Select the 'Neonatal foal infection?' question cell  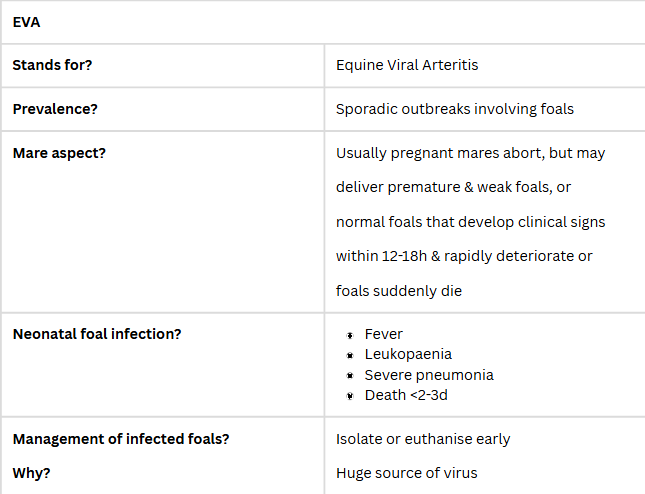[x=97, y=334]
